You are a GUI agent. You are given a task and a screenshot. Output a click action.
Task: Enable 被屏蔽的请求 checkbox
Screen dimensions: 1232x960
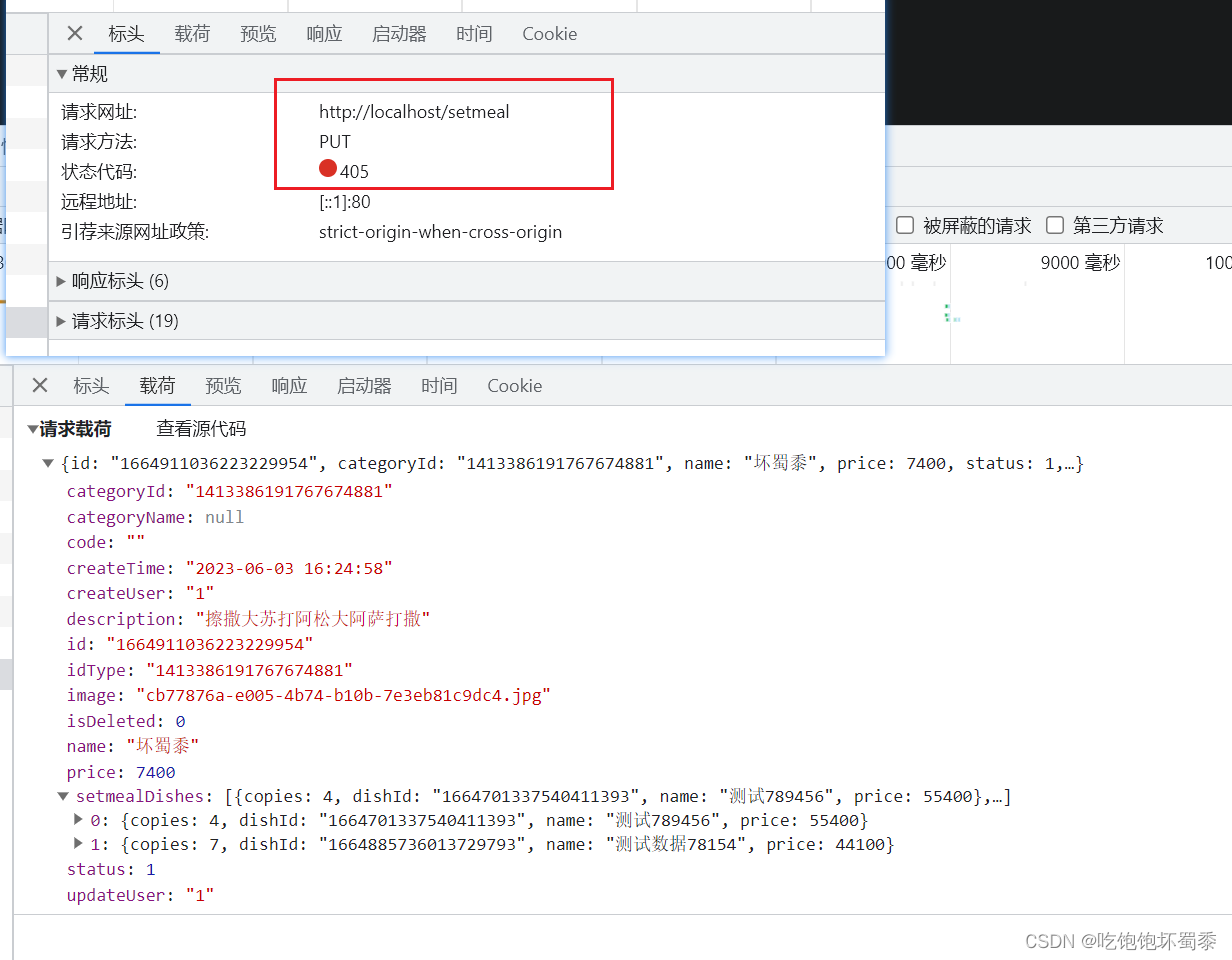[x=905, y=225]
